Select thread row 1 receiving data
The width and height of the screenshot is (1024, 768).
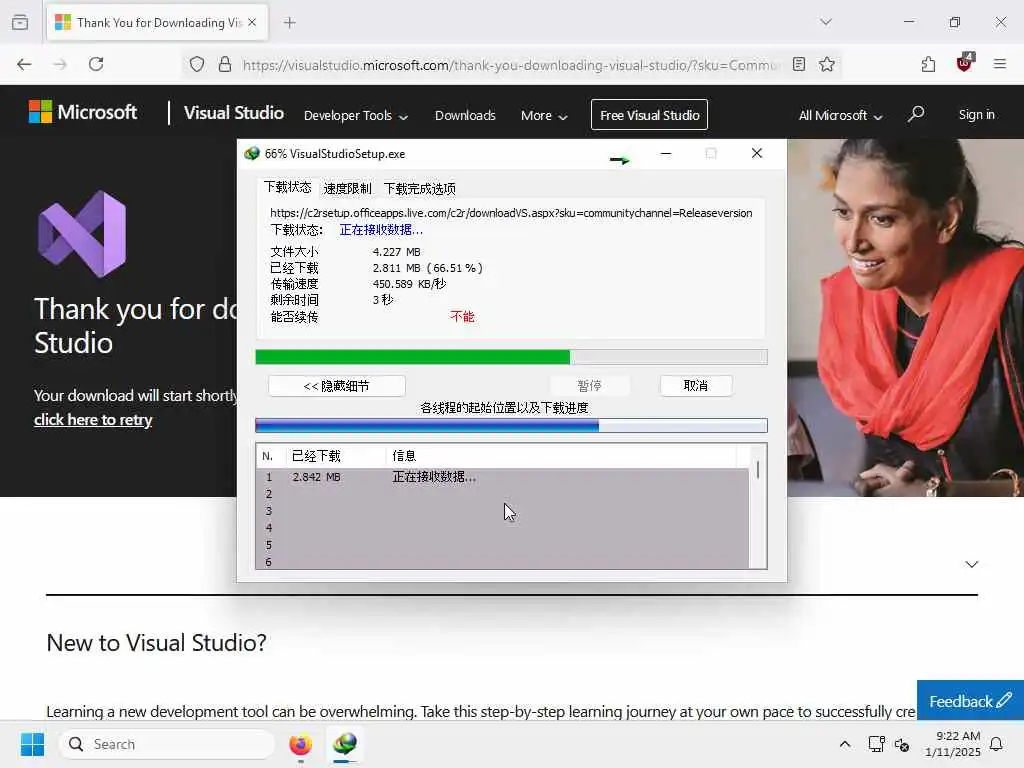502,477
